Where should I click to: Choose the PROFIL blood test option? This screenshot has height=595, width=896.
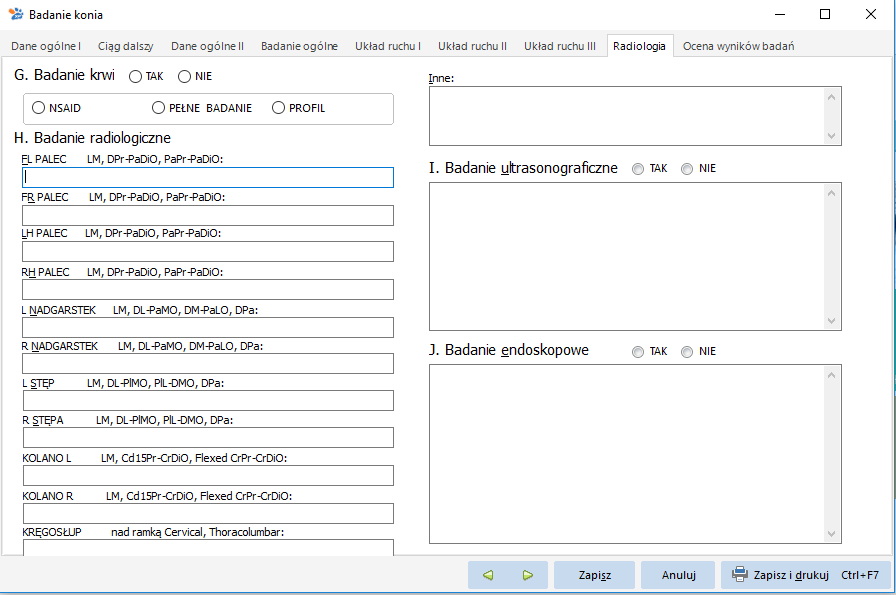tap(278, 107)
